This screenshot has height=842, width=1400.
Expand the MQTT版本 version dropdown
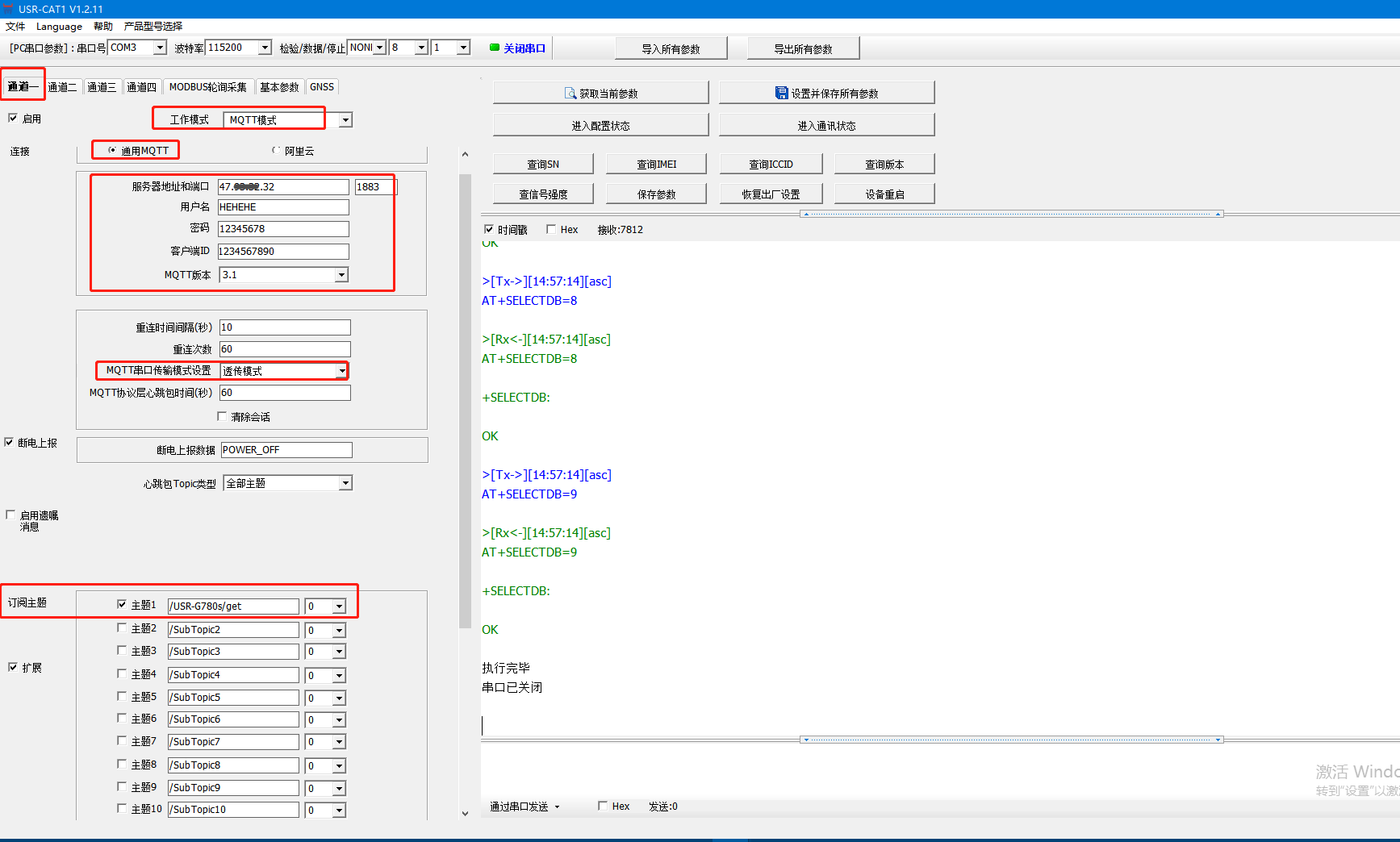click(341, 275)
